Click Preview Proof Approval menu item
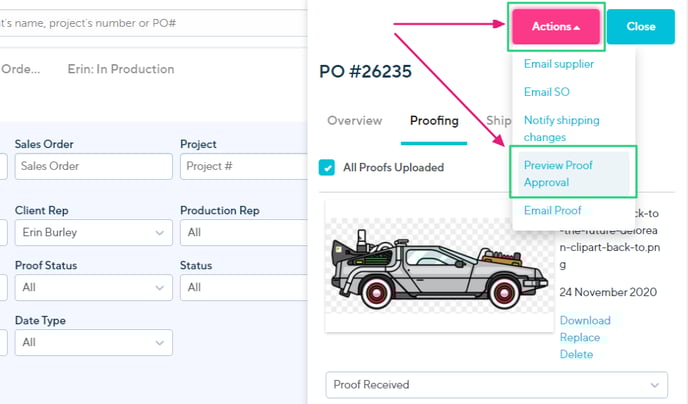Viewport: 688px width, 404px height. point(560,173)
